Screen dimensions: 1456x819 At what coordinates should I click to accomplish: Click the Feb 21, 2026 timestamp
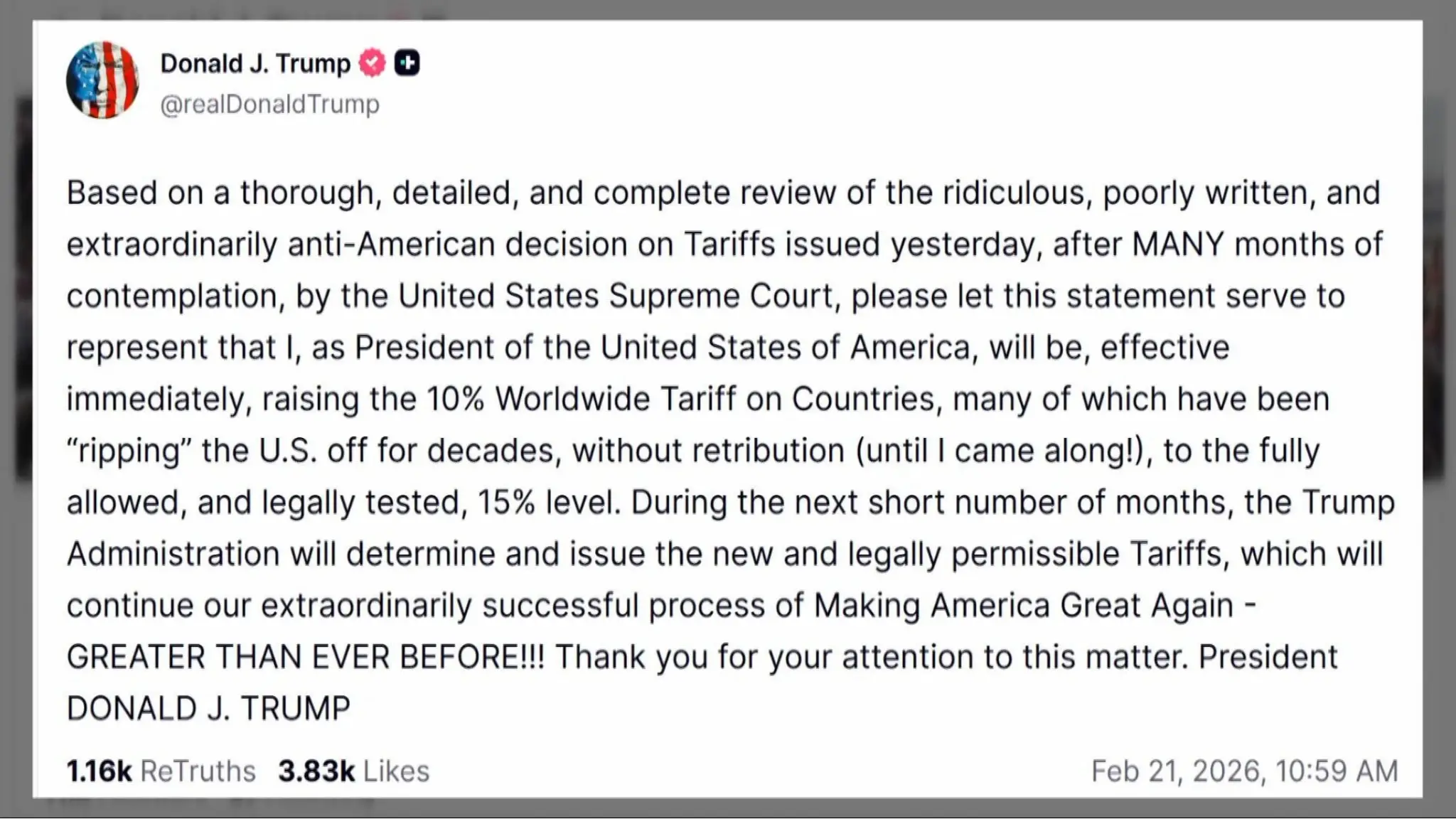pyautogui.click(x=1244, y=771)
